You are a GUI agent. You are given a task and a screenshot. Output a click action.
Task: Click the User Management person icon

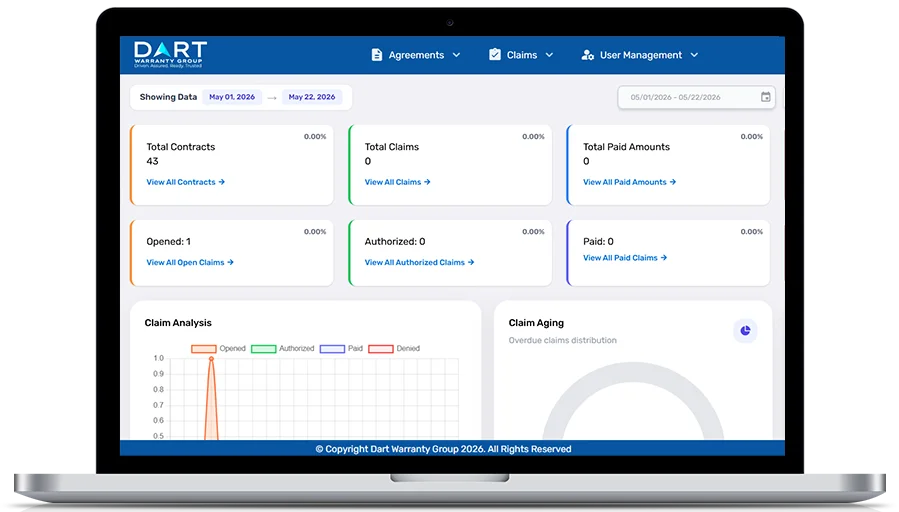point(587,55)
